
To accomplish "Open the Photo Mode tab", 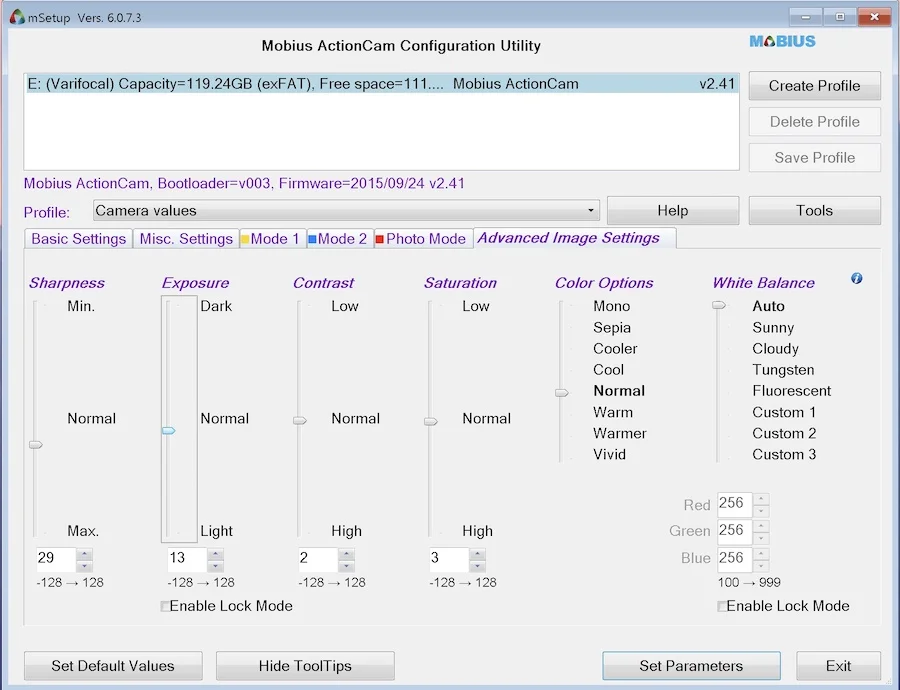I will [x=422, y=239].
